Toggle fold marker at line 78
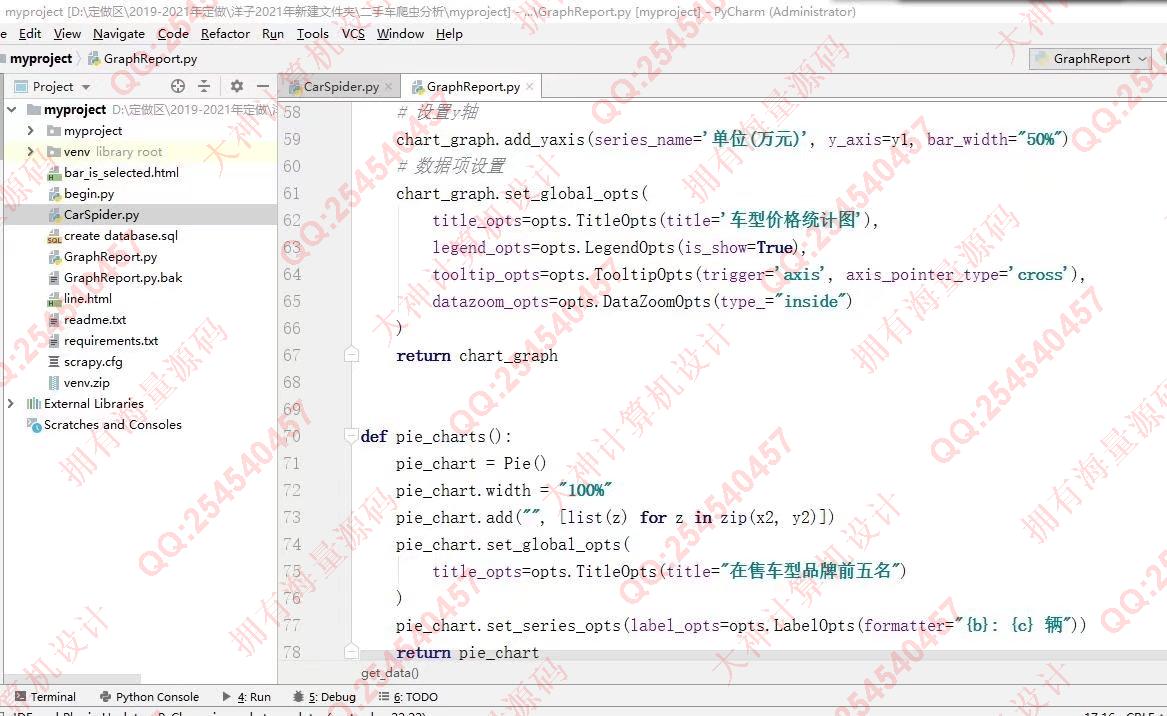Image resolution: width=1167 pixels, height=716 pixels. pyautogui.click(x=351, y=652)
